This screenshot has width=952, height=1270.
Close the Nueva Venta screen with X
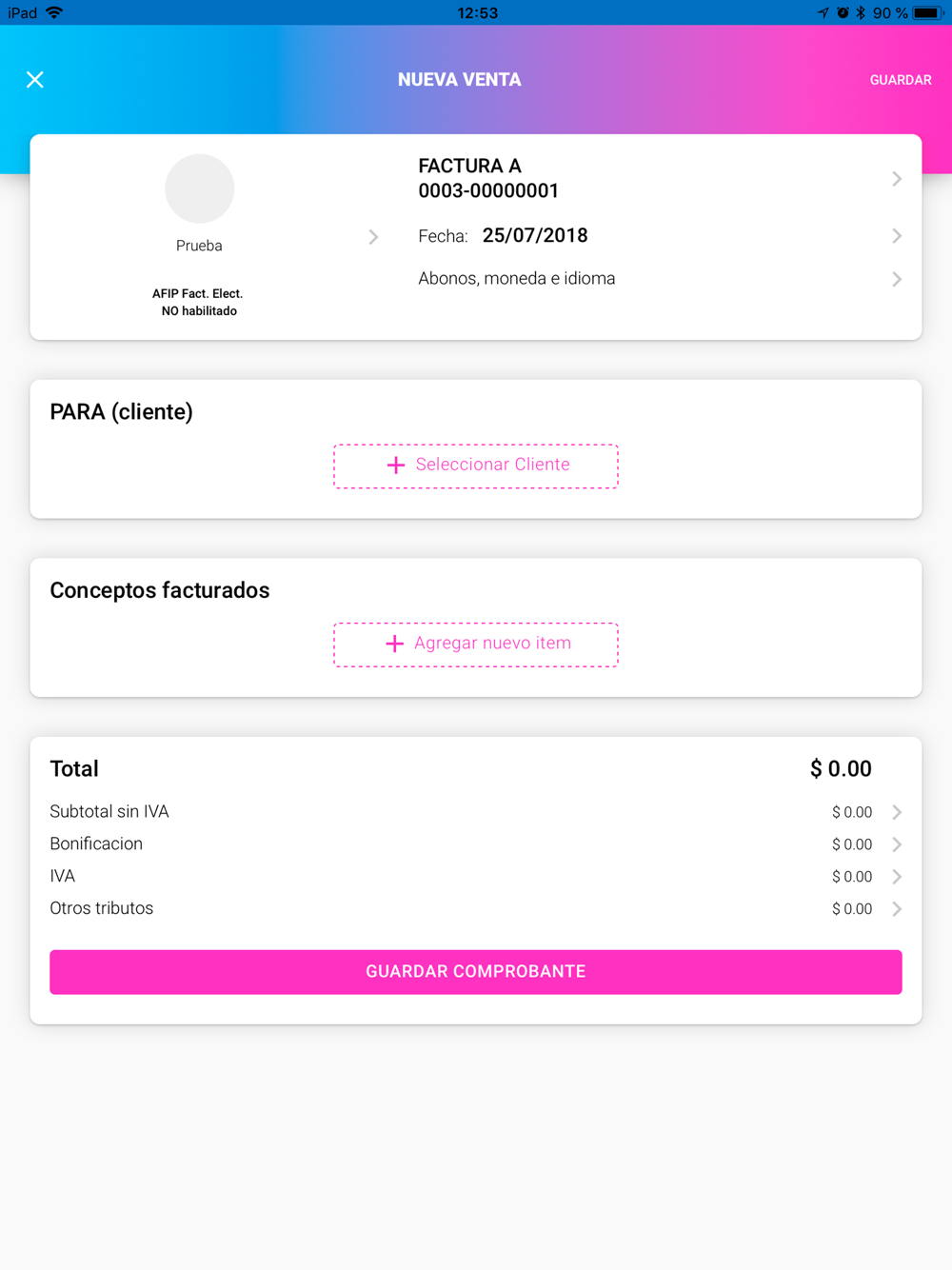[x=35, y=80]
